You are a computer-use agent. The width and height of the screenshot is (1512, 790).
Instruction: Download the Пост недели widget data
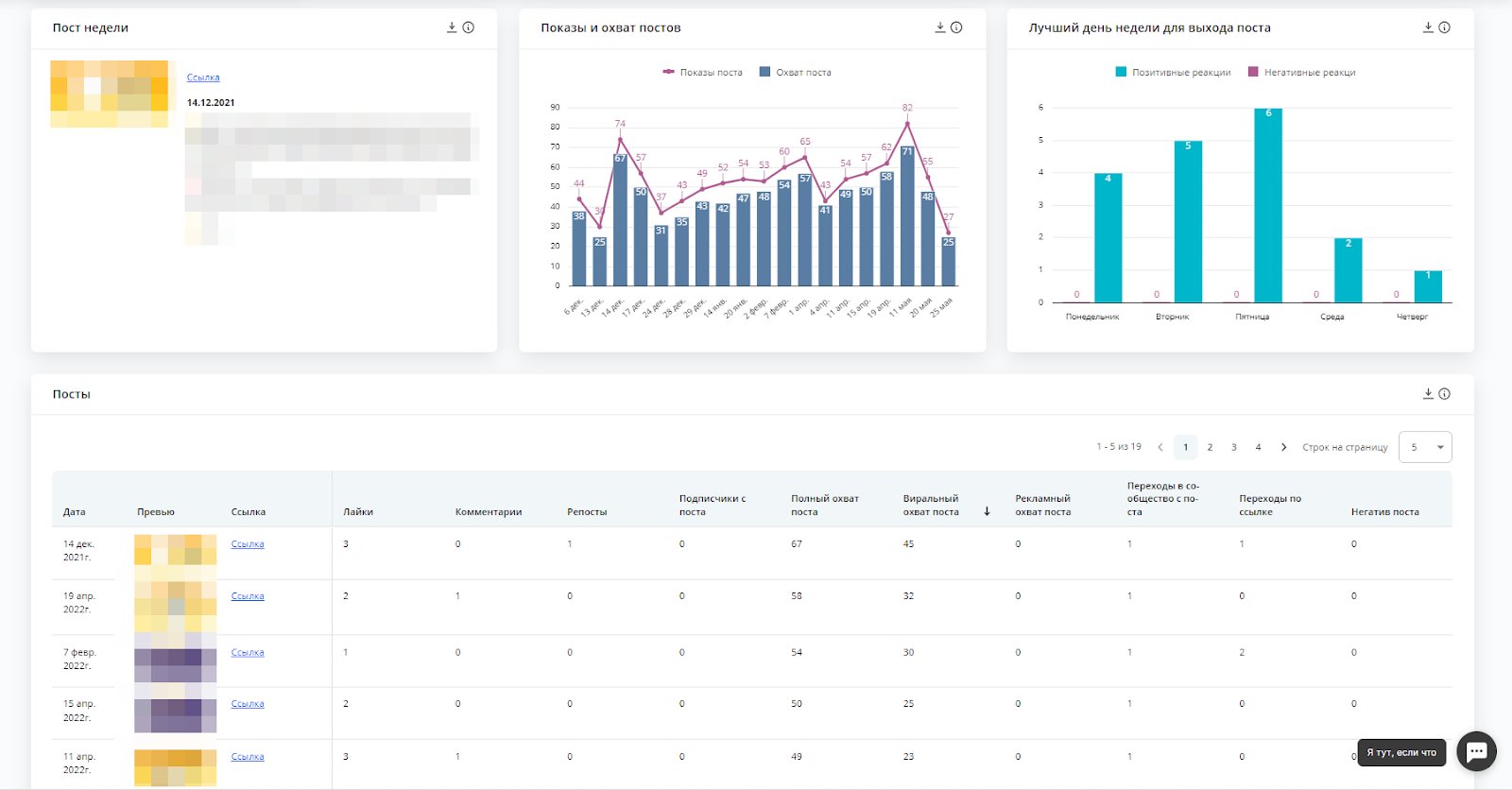[452, 27]
